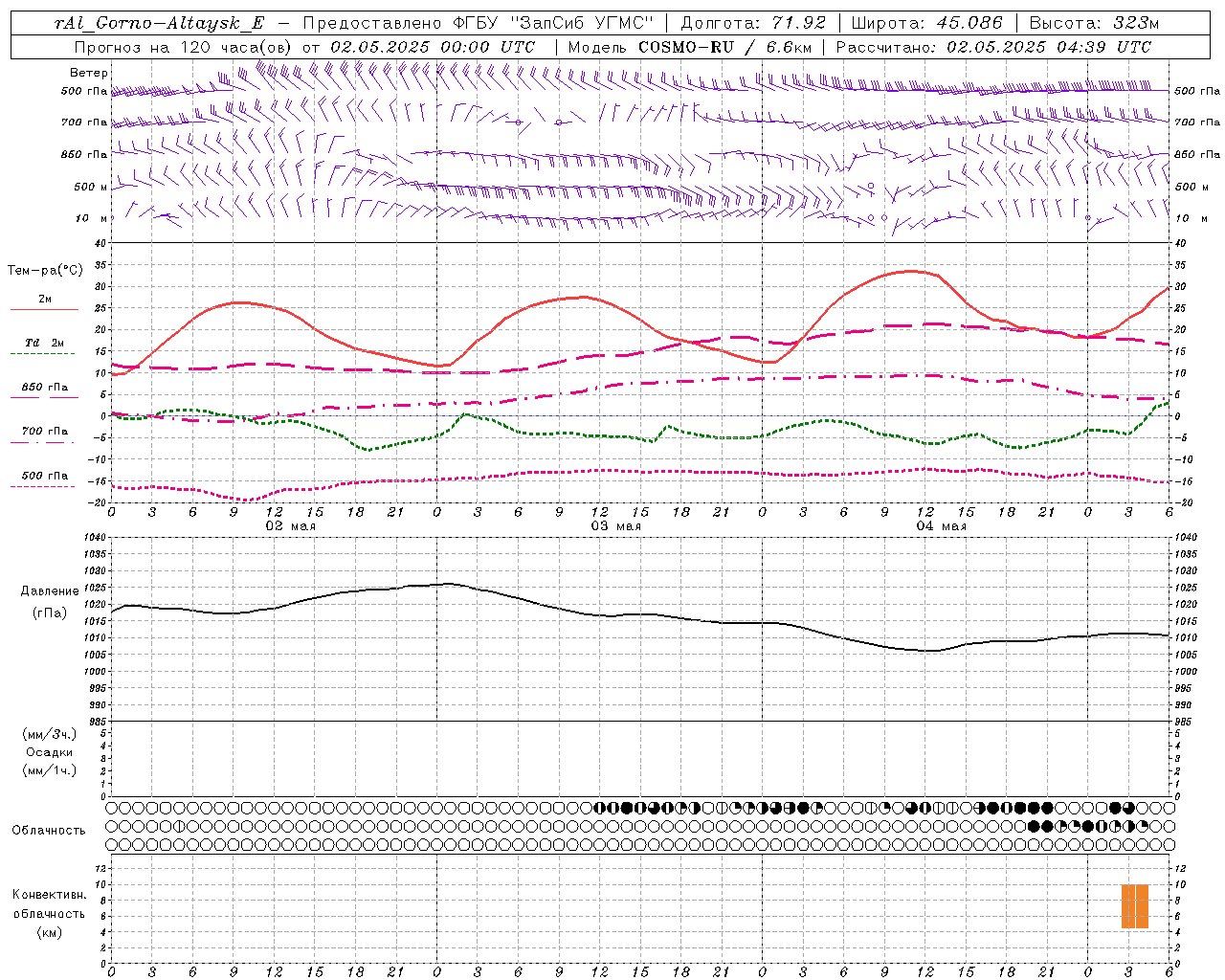Select the Долгота: 71.92 value
The height and width of the screenshot is (980, 1225).
(753, 23)
